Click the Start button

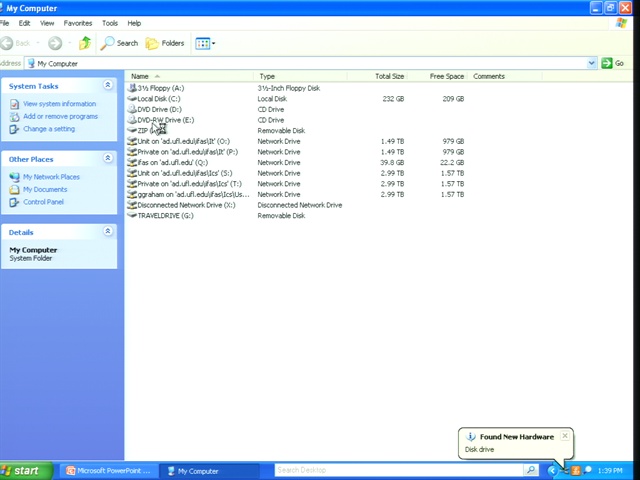tap(26, 471)
